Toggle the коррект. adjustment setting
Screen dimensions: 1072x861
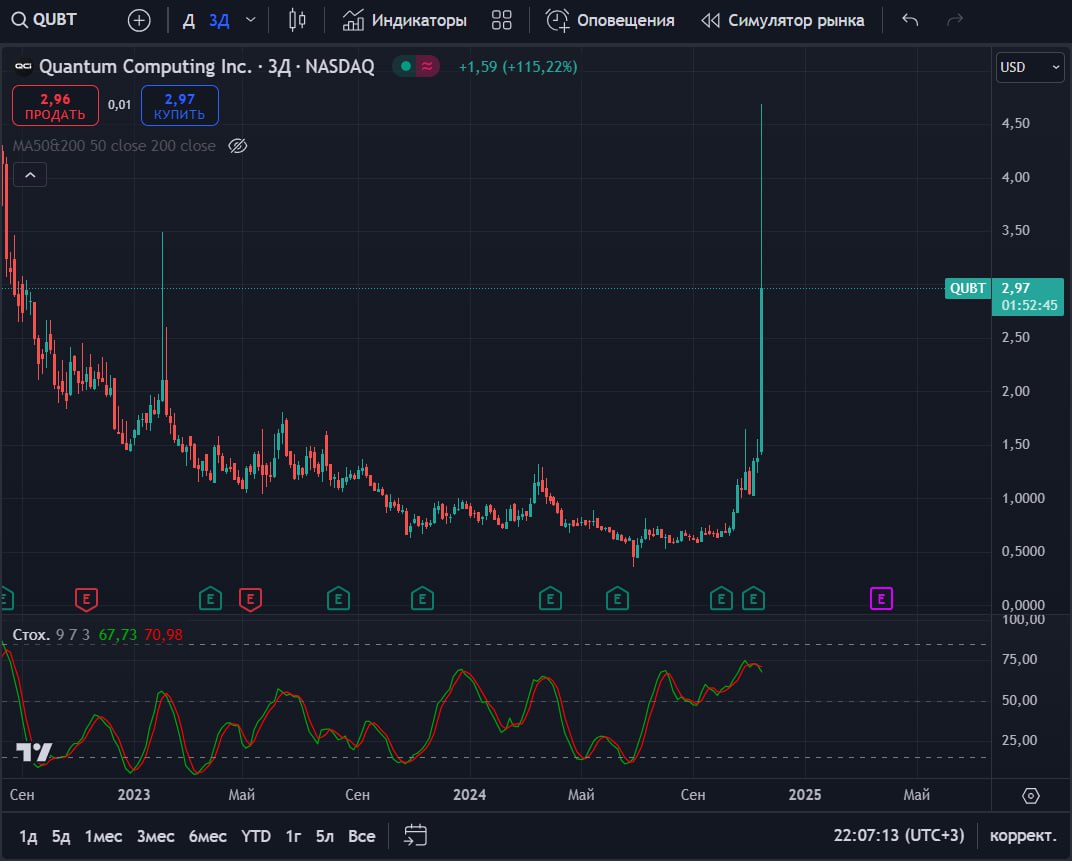pyautogui.click(x=1023, y=836)
